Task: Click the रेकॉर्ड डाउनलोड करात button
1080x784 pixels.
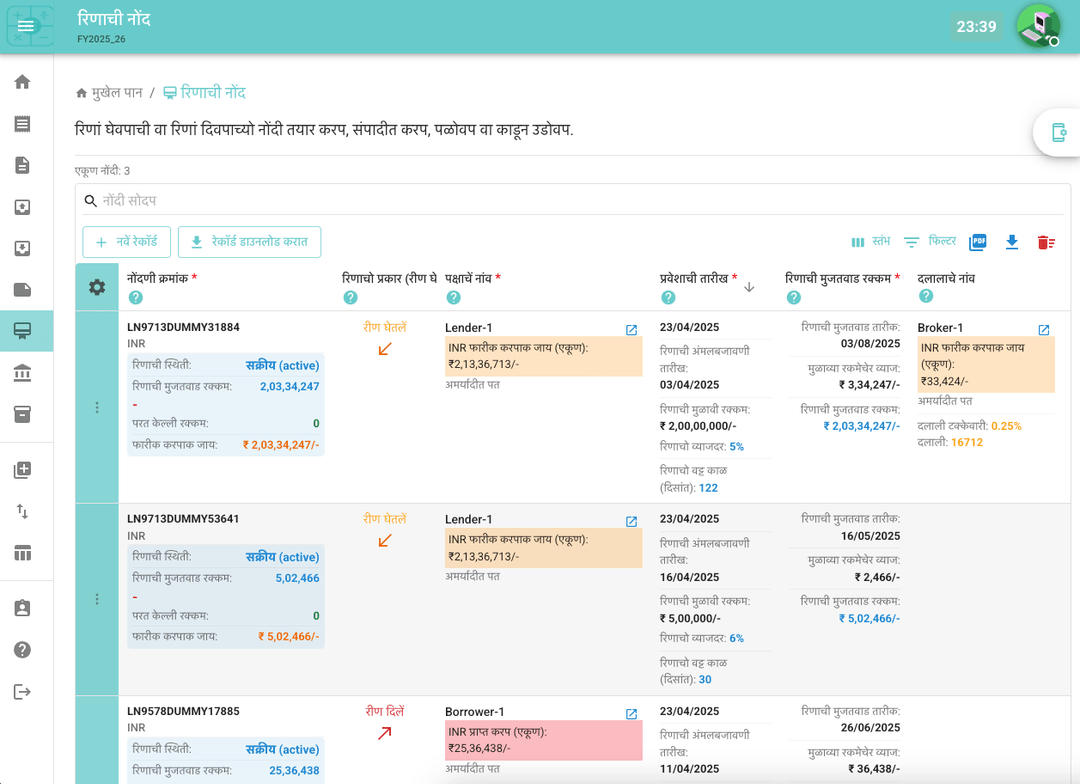Action: (x=249, y=242)
